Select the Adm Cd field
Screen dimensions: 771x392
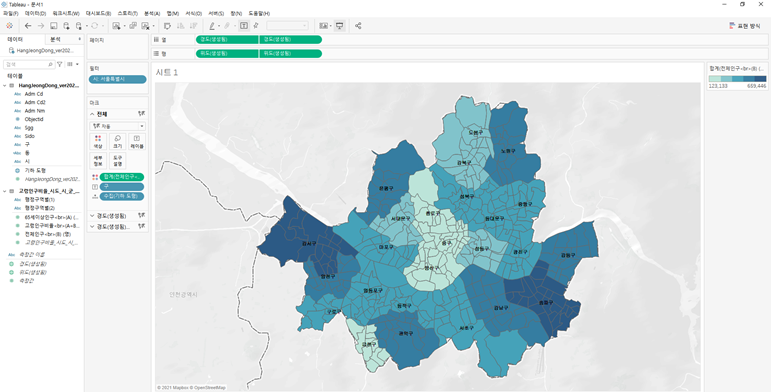pyautogui.click(x=33, y=94)
